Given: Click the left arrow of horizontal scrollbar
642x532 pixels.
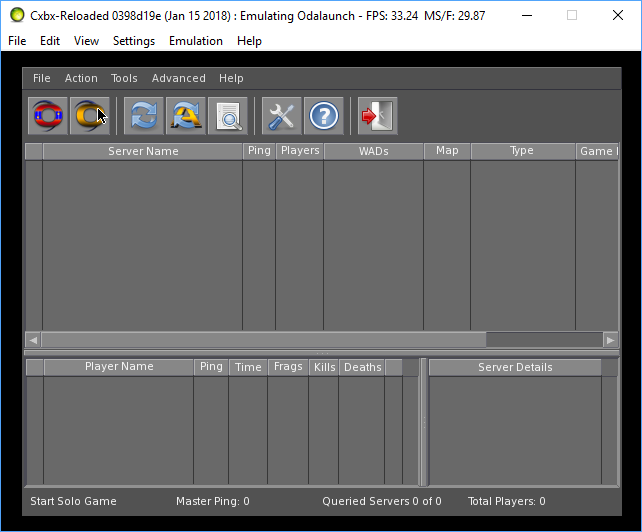Looking at the screenshot, I should tap(33, 340).
